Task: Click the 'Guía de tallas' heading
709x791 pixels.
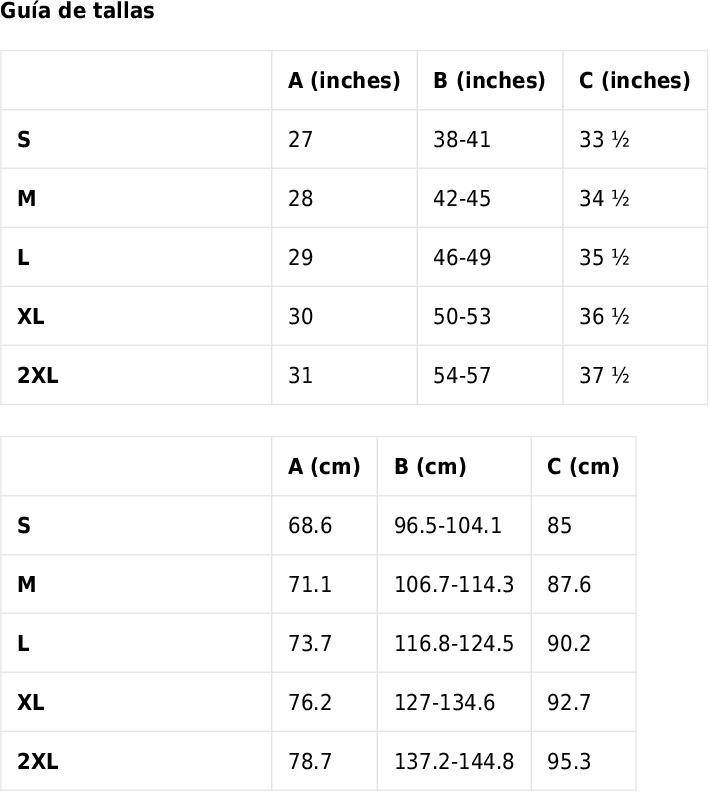Action: pyautogui.click(x=77, y=11)
